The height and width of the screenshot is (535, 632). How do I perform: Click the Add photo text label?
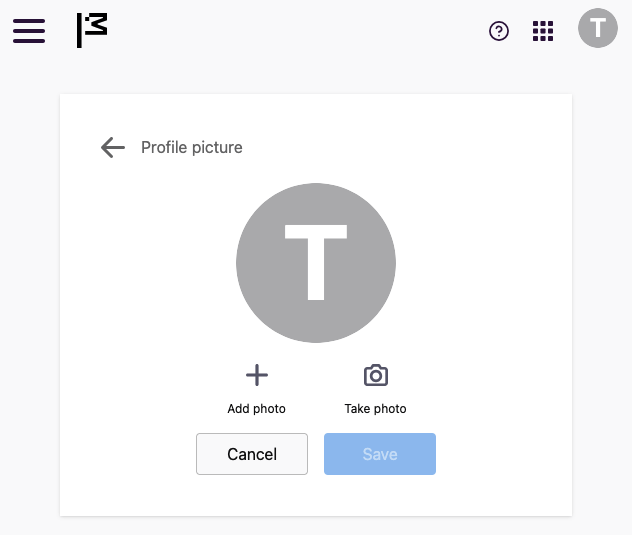[x=256, y=409]
